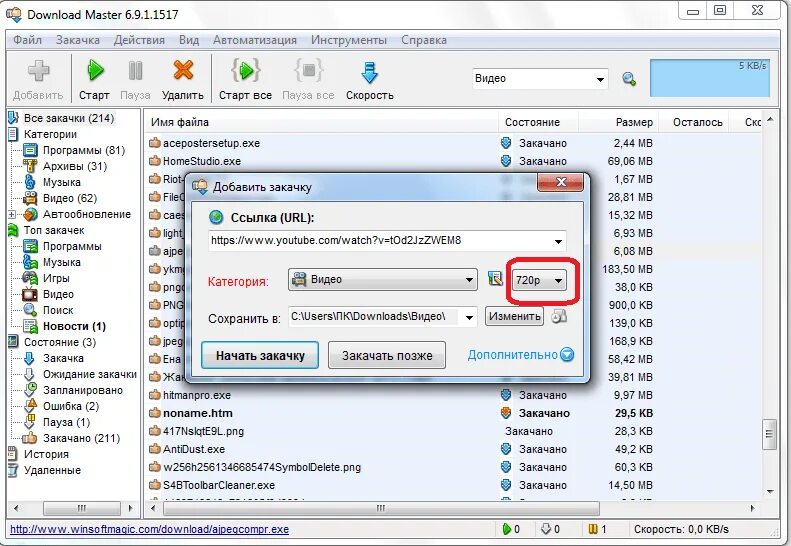Click the globe icon near Ссылка (URL)

[216, 217]
